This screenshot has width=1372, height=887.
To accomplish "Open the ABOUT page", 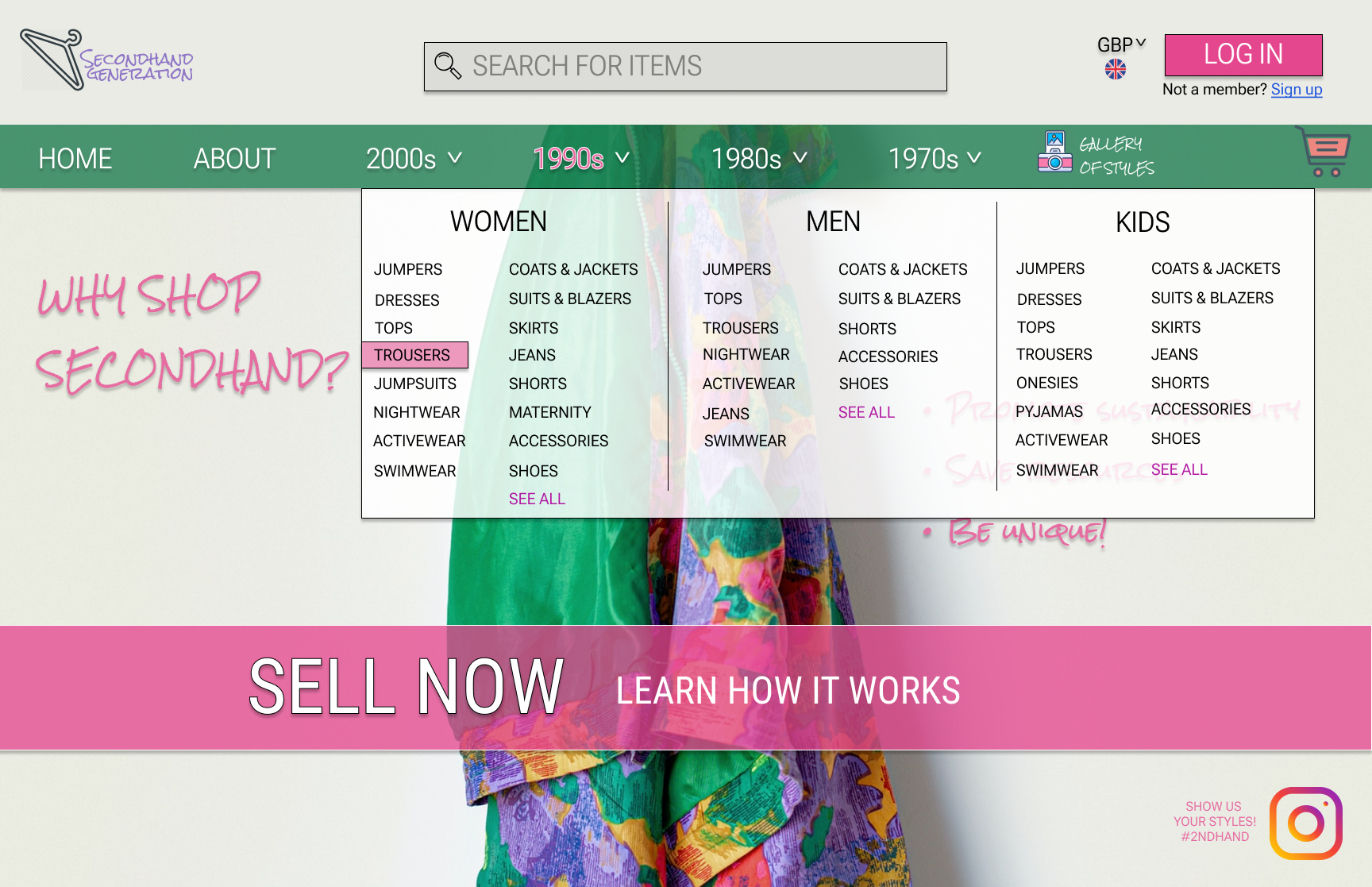I will click(x=234, y=159).
